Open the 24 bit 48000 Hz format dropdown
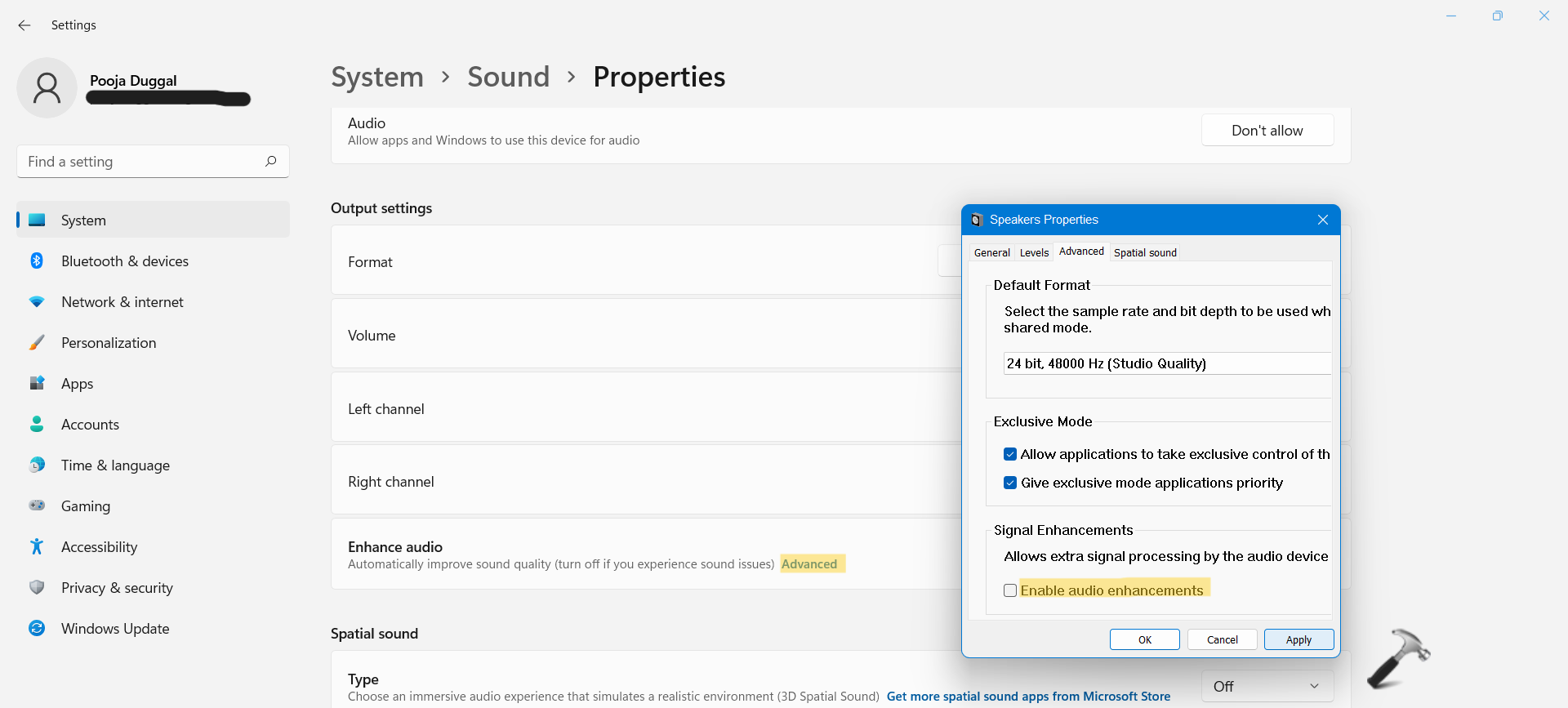The image size is (1568, 708). tap(1166, 363)
